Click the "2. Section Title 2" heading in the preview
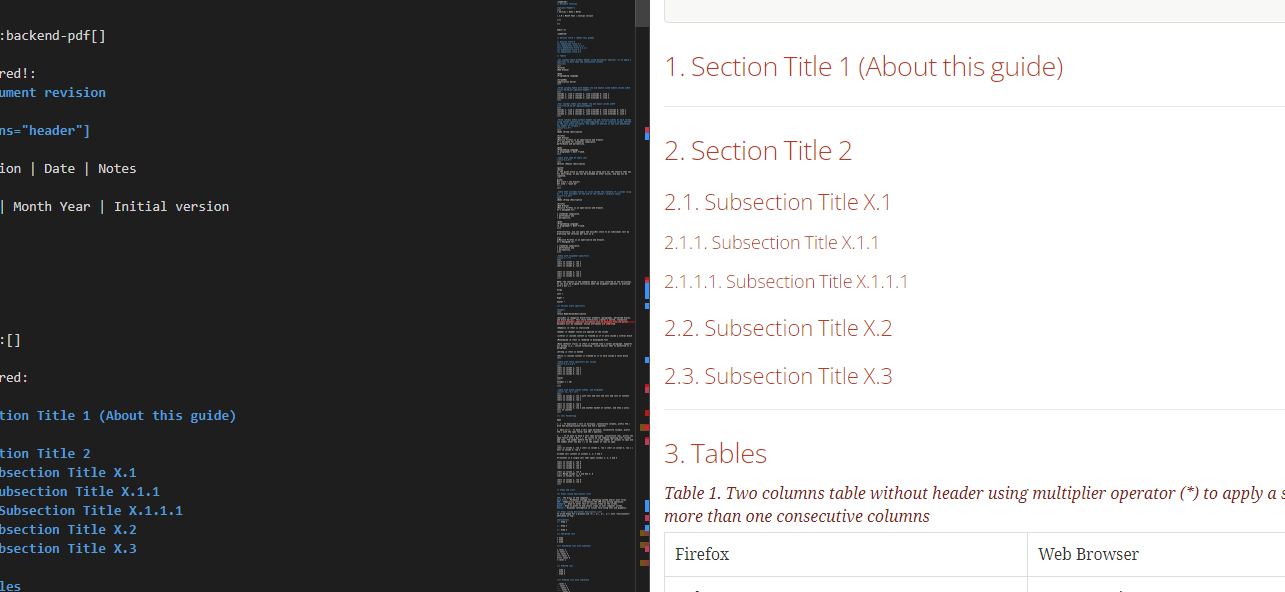 758,150
